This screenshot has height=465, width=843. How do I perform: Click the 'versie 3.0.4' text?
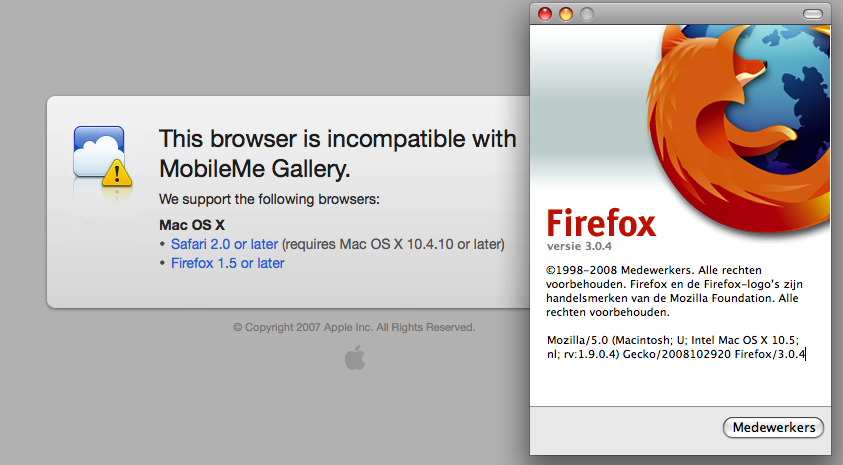[x=579, y=246]
